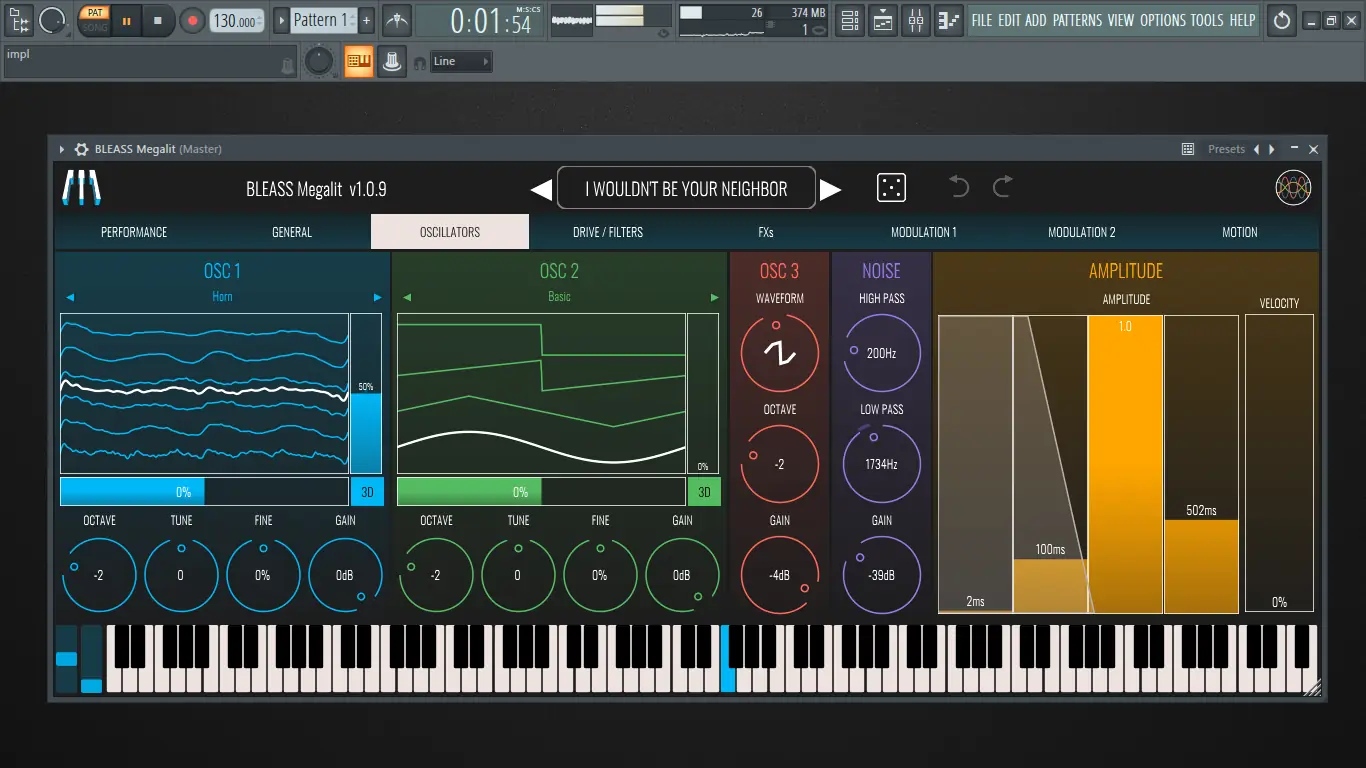Click the plugin window previous preset arrow
The height and width of the screenshot is (768, 1366).
click(1257, 149)
